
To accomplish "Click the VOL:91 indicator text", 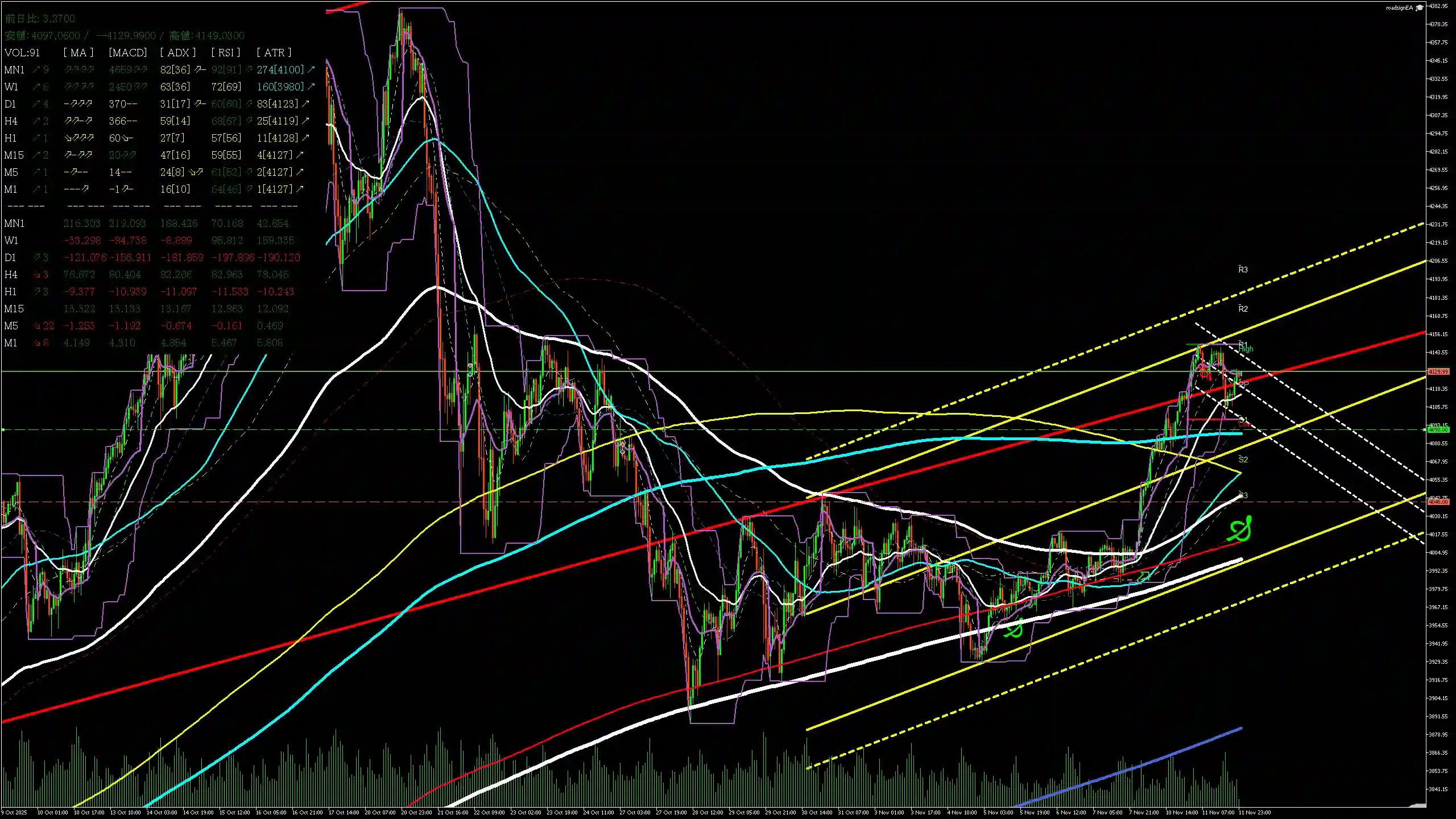I will tap(22, 53).
